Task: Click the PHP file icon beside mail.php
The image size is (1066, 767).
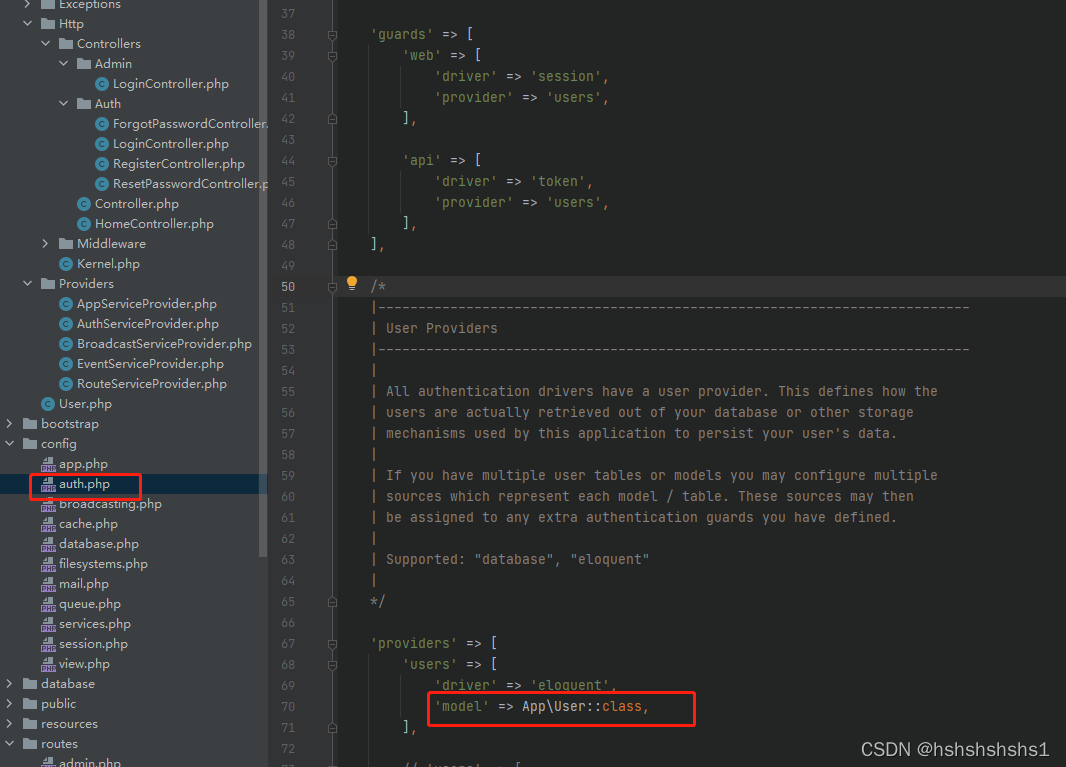Action: (x=48, y=584)
